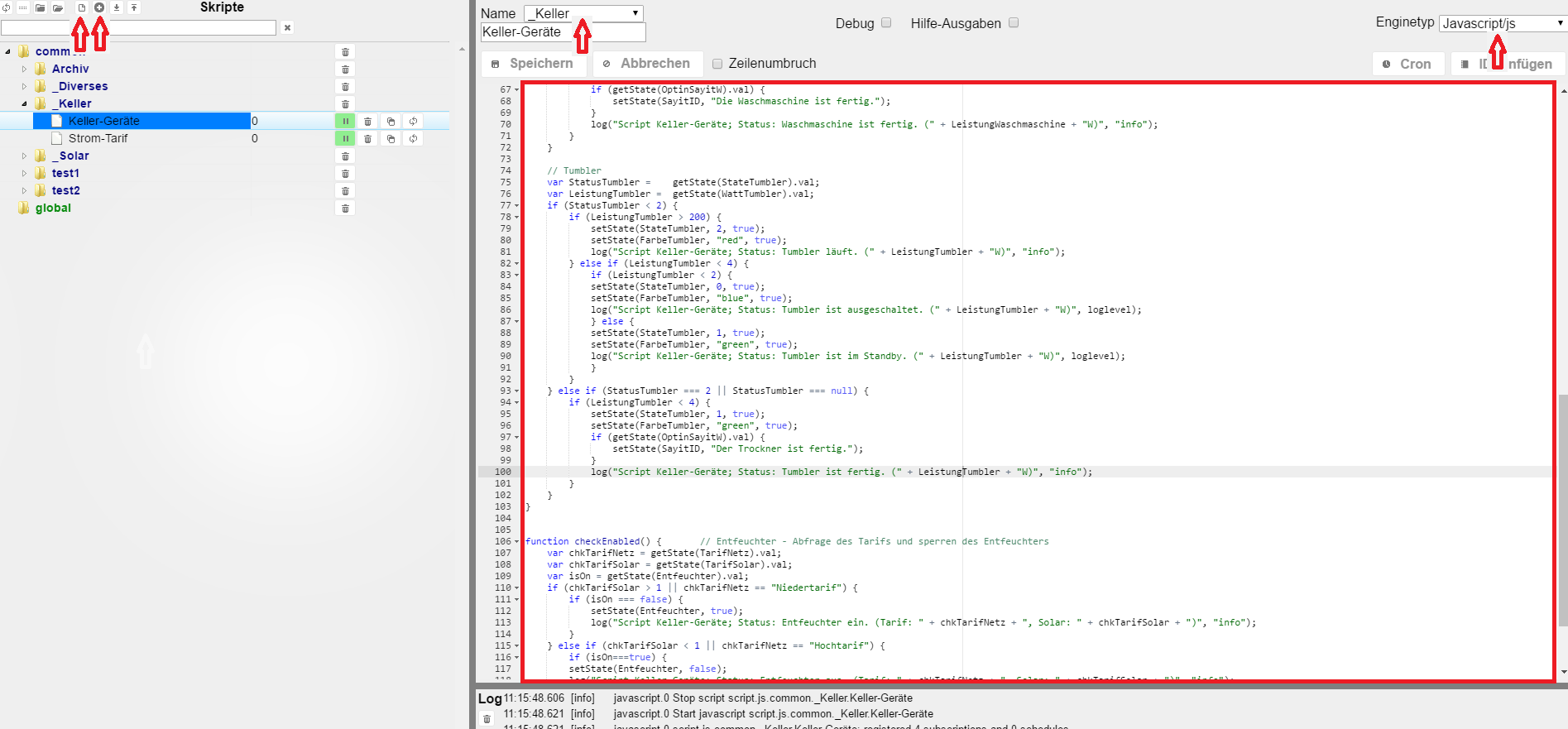Delete the _Solar folder
The image size is (1568, 729).
click(x=346, y=156)
